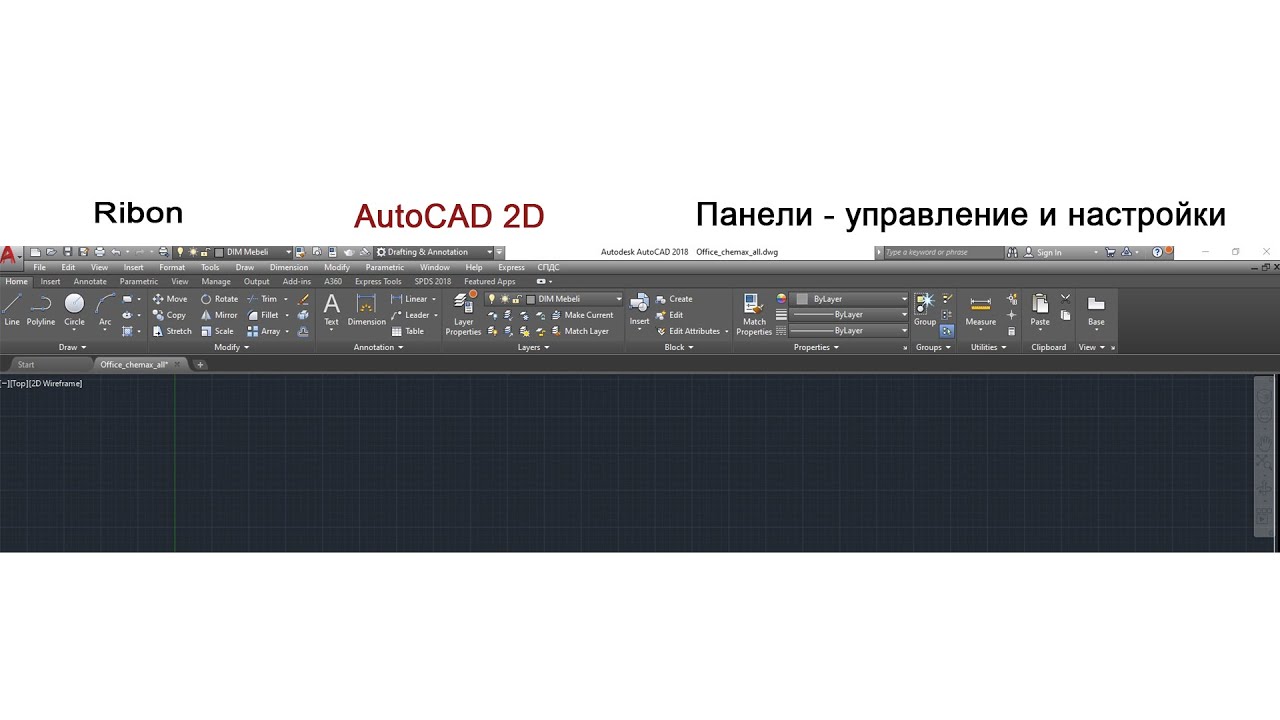The width and height of the screenshot is (1280, 720).
Task: Activate the Rotate command
Action: (219, 299)
